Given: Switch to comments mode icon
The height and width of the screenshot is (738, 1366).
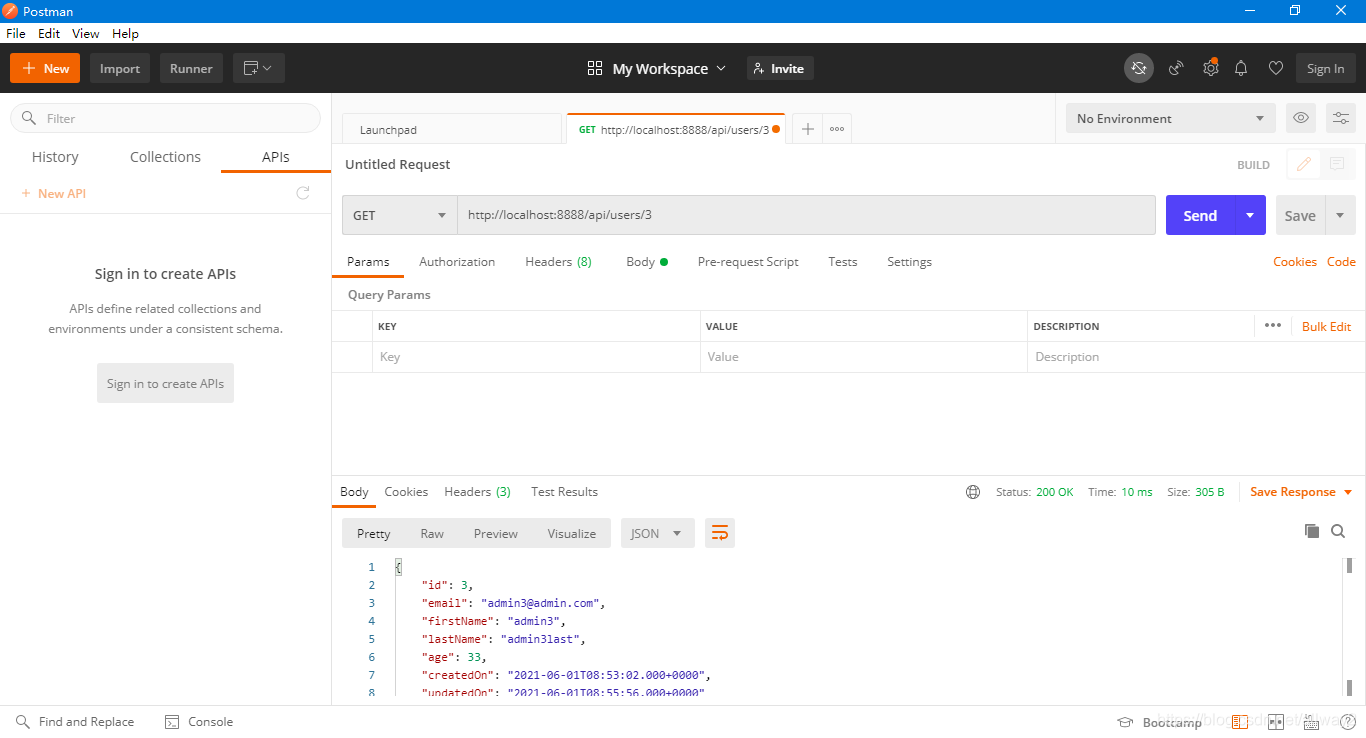Looking at the screenshot, I should (x=1337, y=165).
